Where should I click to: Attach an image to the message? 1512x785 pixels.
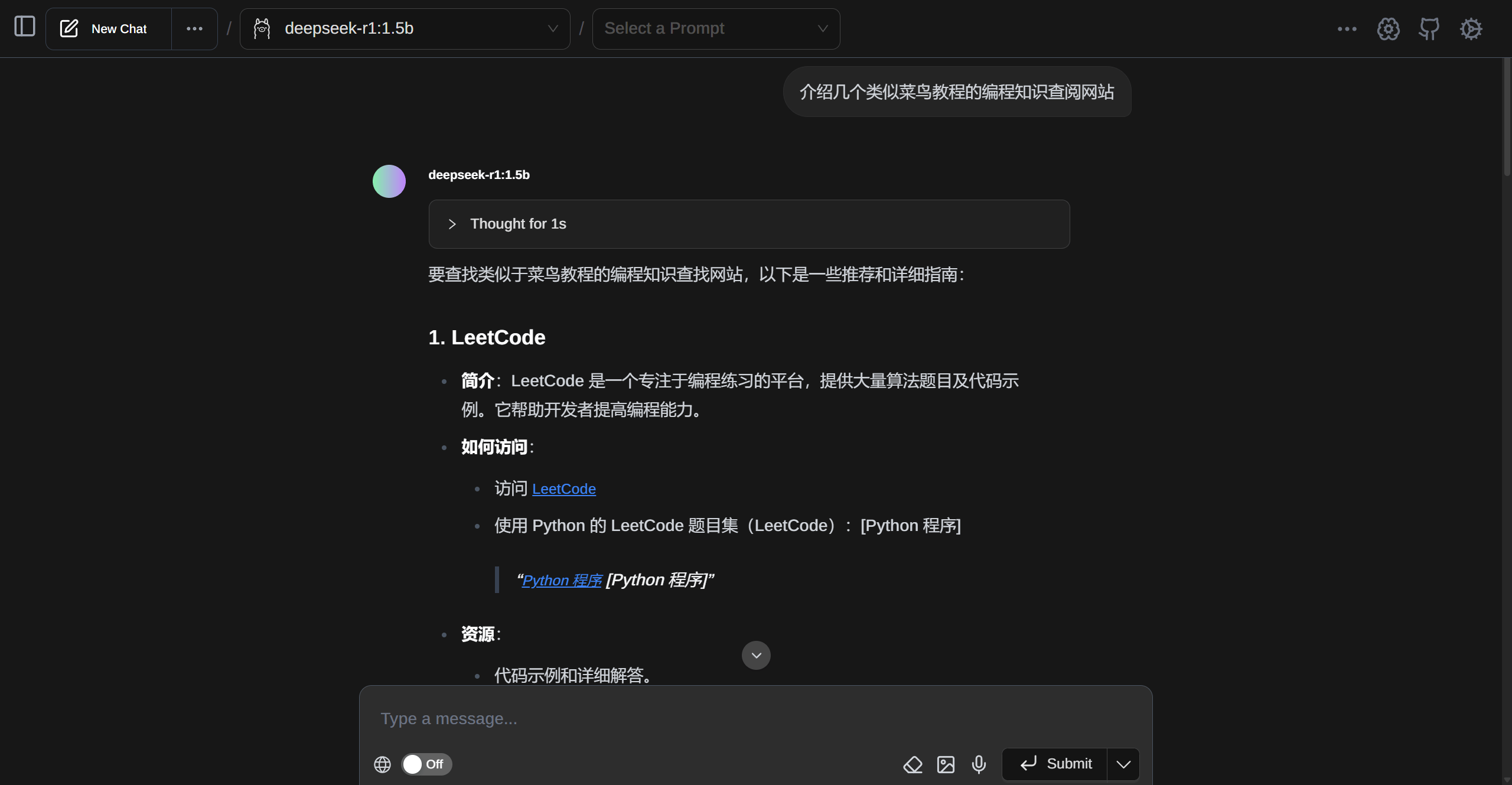click(945, 764)
